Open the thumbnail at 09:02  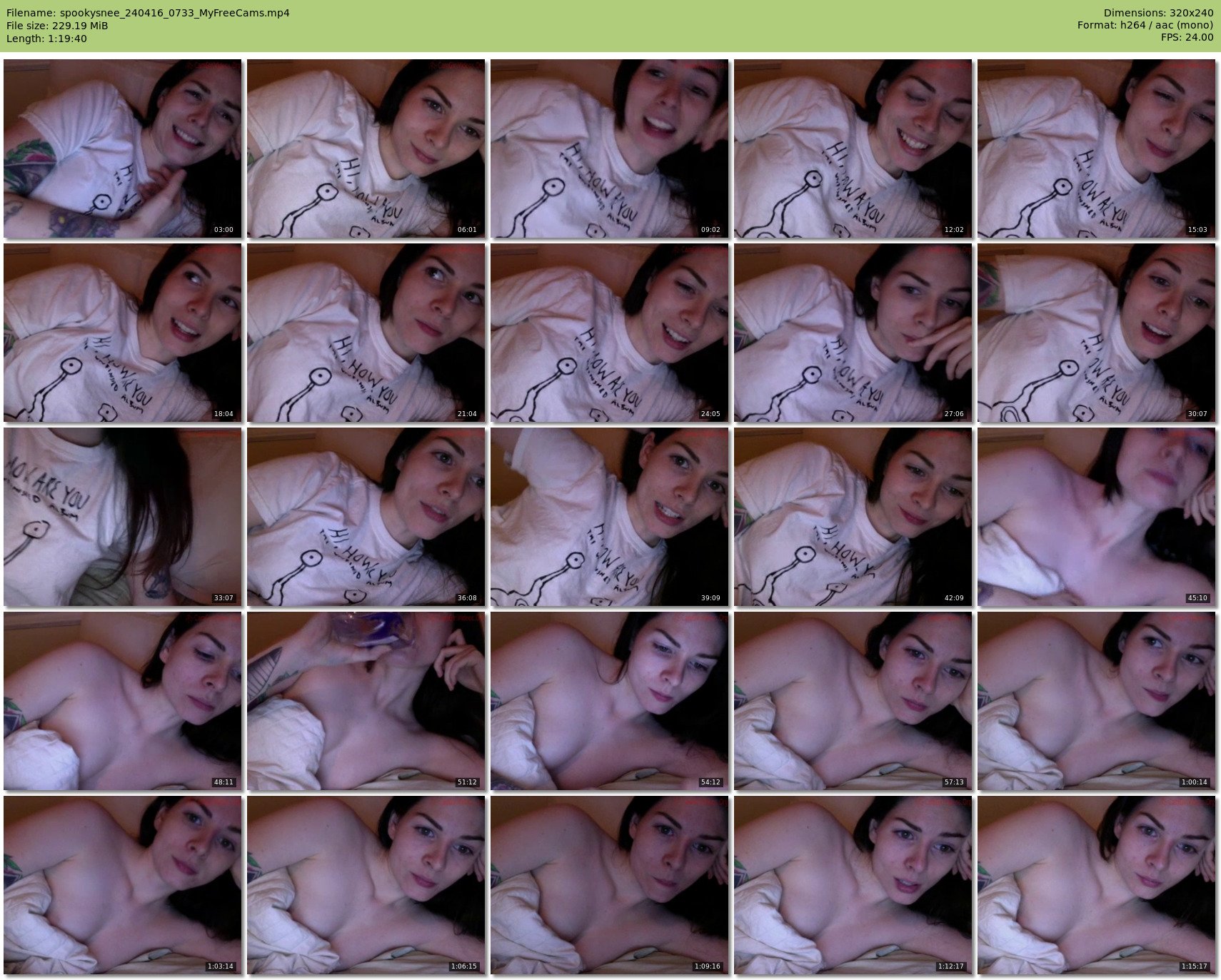click(609, 148)
